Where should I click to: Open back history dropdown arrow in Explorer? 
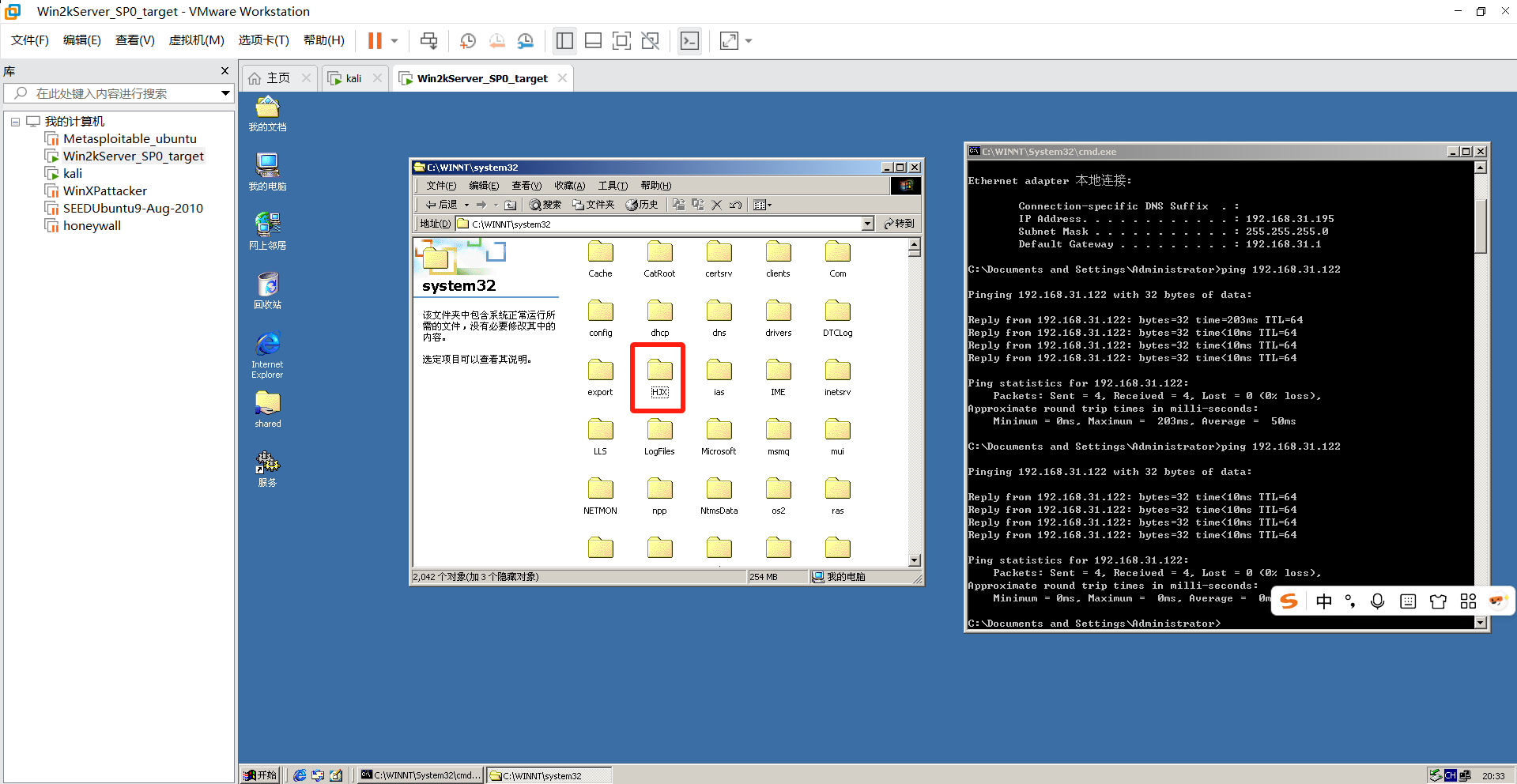click(466, 205)
